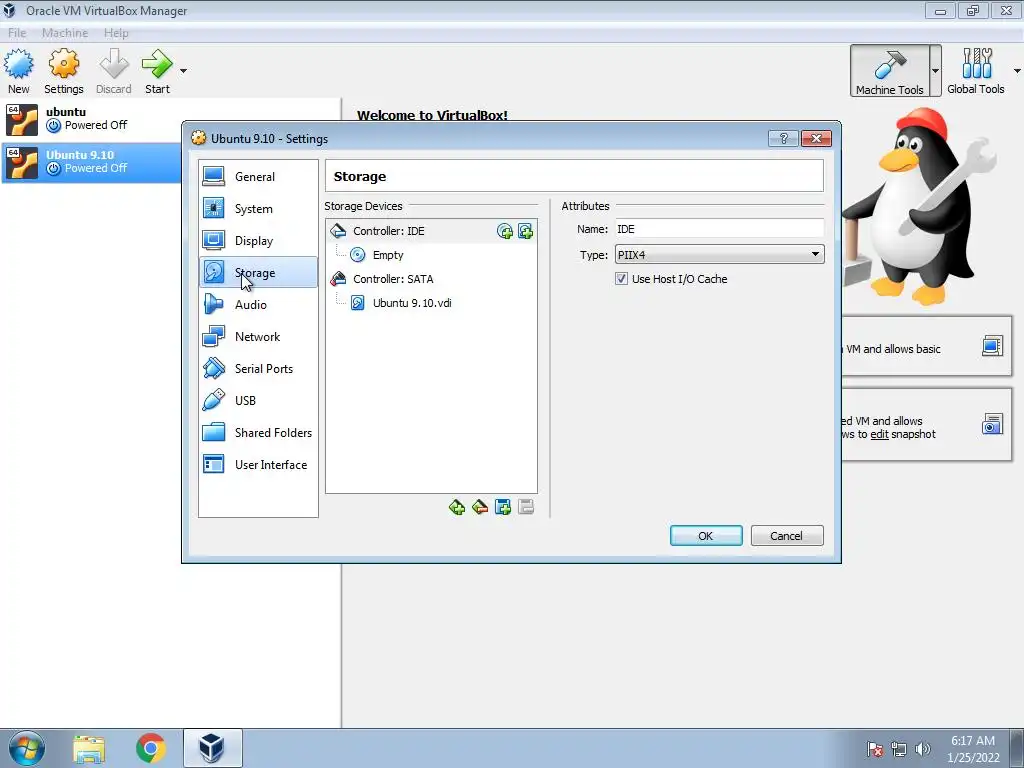This screenshot has width=1024, height=768.
Task: Select the Controller: IDE tree row
Action: [431, 231]
